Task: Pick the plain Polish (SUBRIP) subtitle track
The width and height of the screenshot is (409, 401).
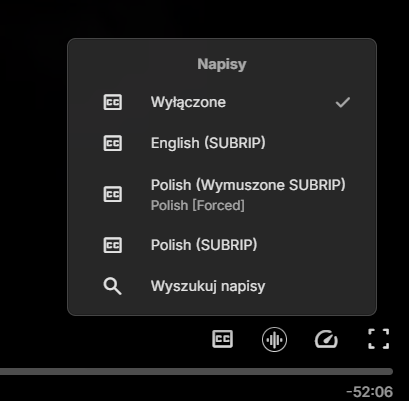Action: point(222,245)
